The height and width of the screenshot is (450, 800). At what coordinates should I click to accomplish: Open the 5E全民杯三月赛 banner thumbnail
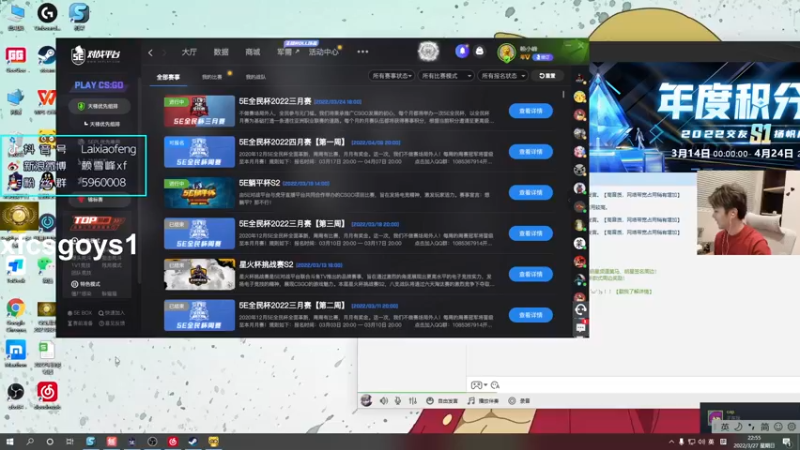pyautogui.click(x=199, y=111)
